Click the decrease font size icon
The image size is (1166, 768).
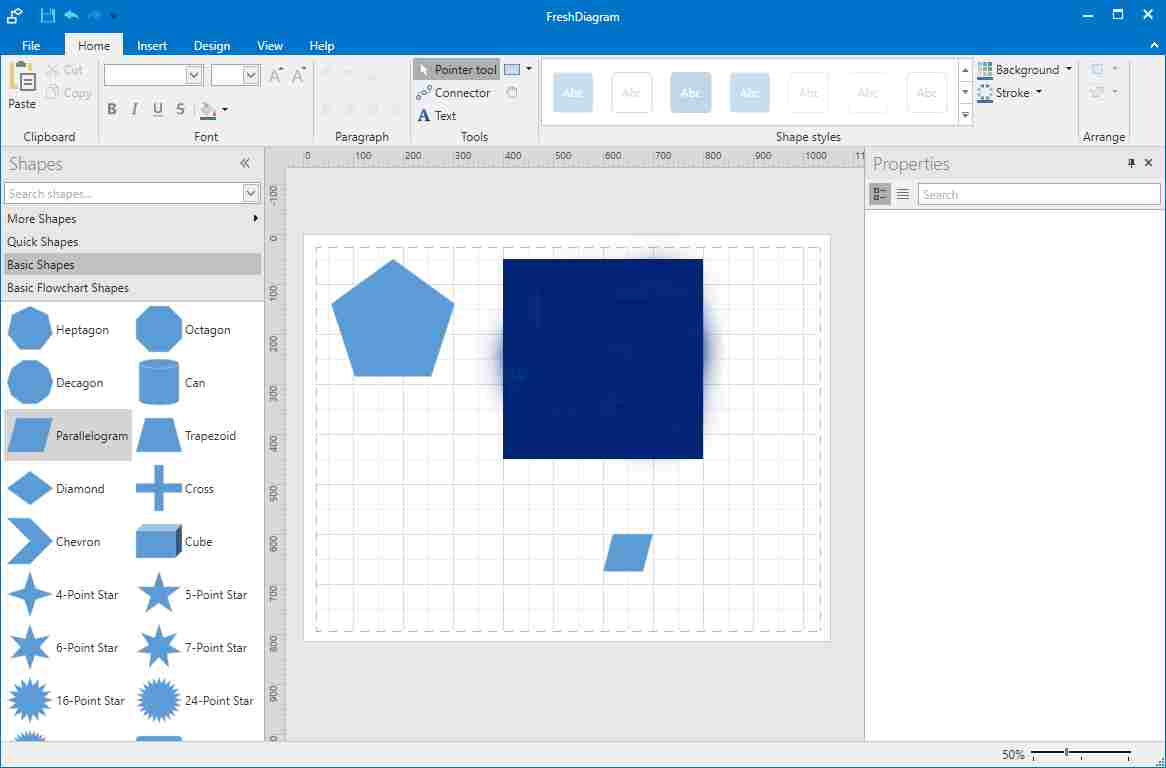point(299,75)
